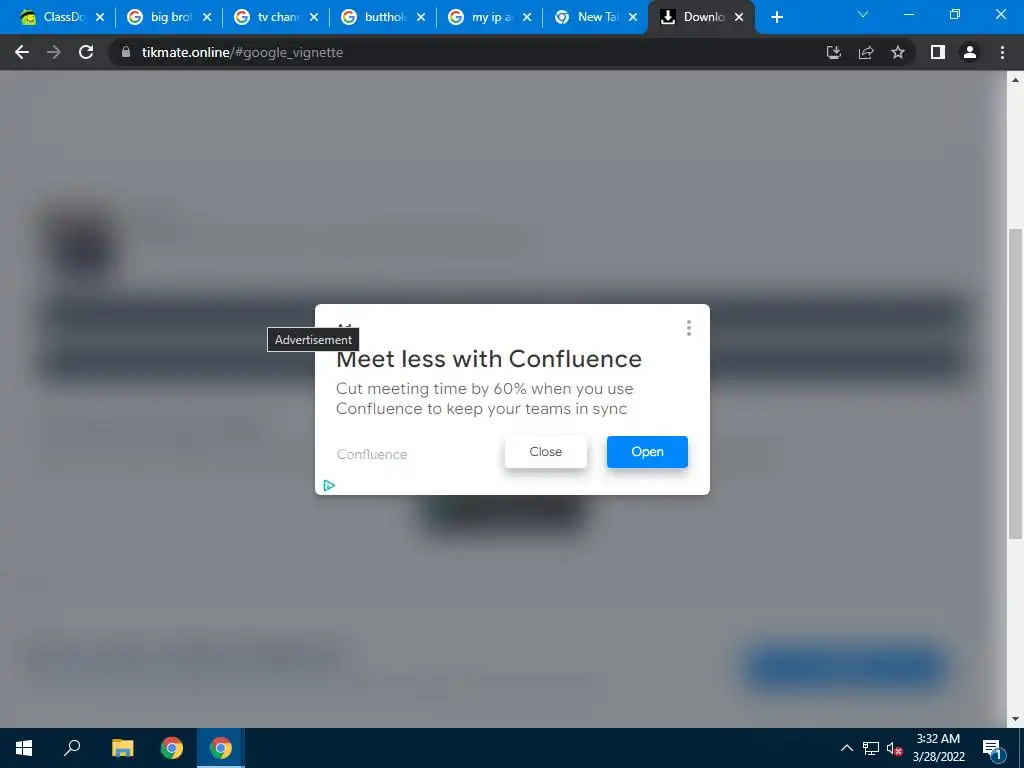
Task: Close the ClassDojo tab
Action: point(100,17)
